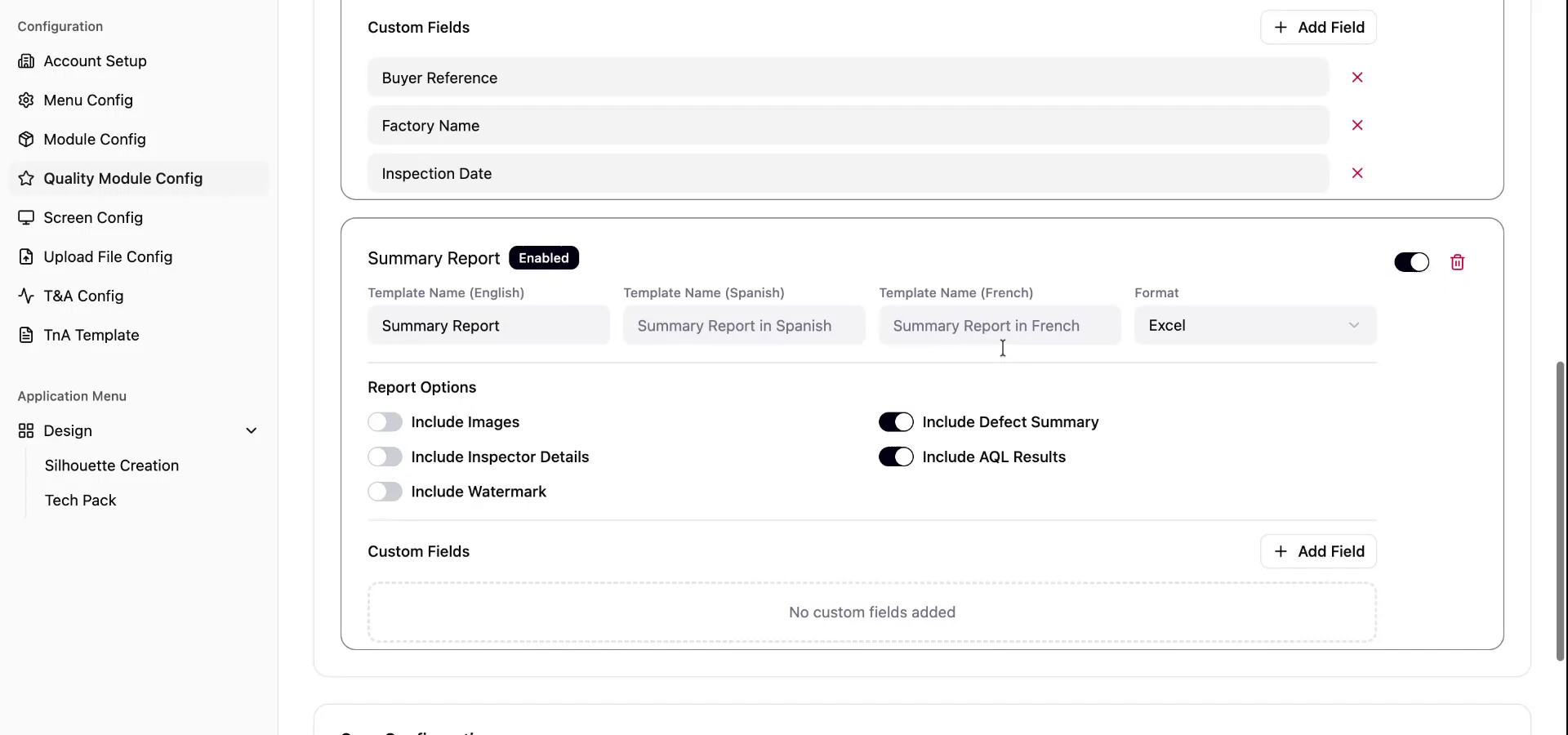This screenshot has height=735, width=1568.
Task: Click the Menu Config gear icon
Action: (26, 100)
